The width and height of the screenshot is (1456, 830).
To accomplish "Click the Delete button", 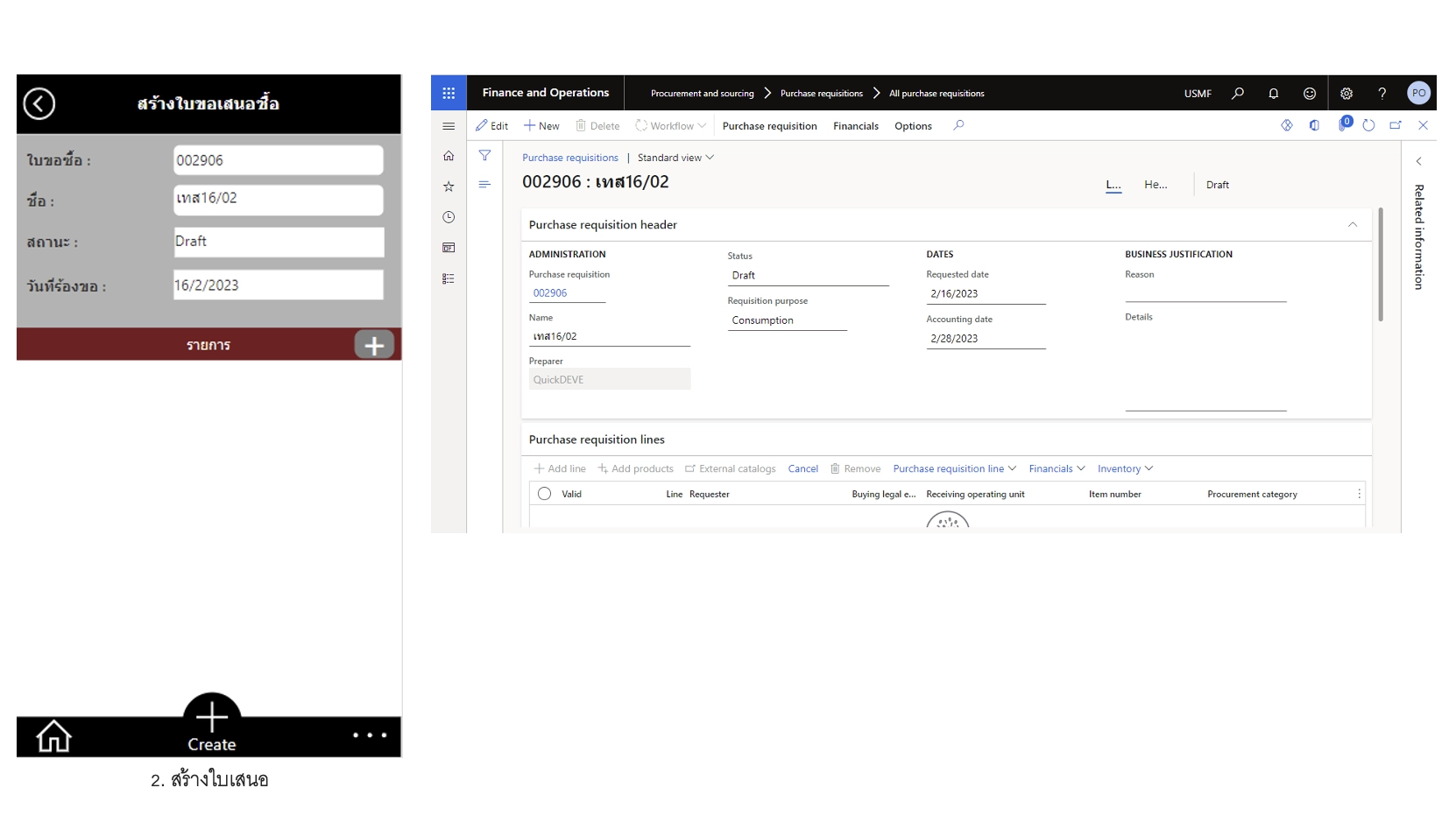I will click(x=597, y=126).
